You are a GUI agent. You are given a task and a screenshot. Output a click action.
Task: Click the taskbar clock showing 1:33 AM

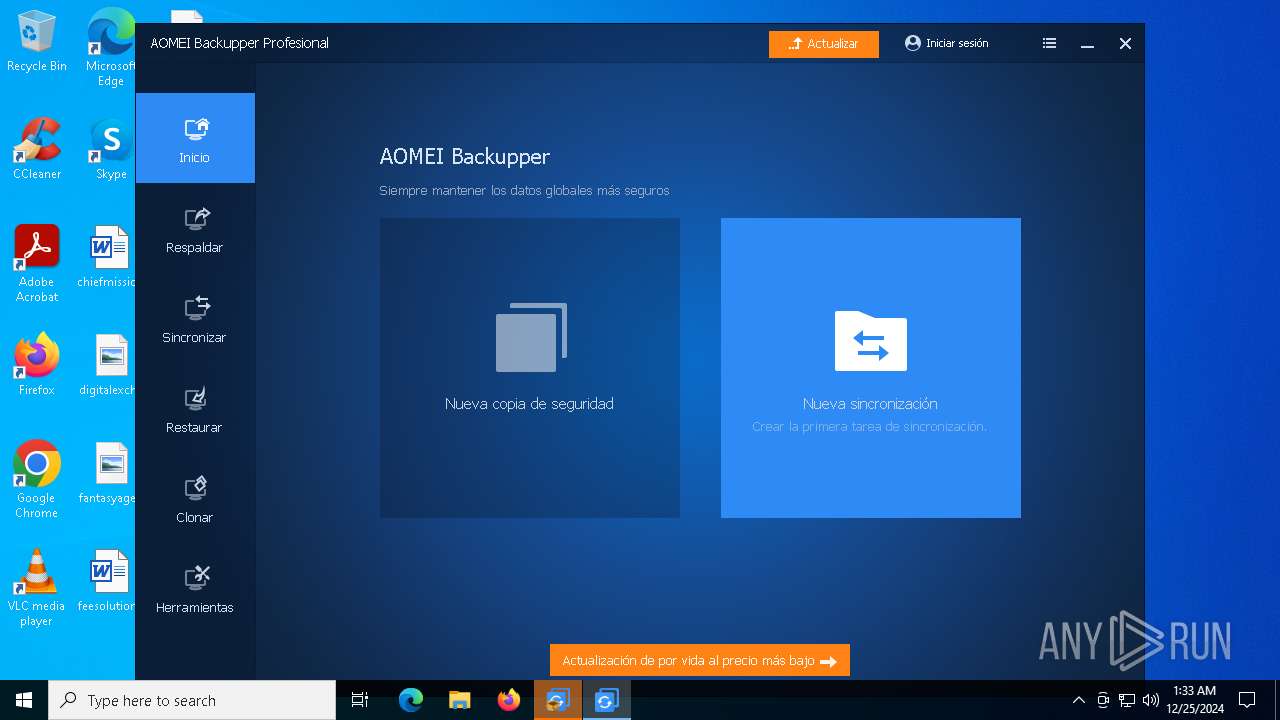coord(1194,700)
